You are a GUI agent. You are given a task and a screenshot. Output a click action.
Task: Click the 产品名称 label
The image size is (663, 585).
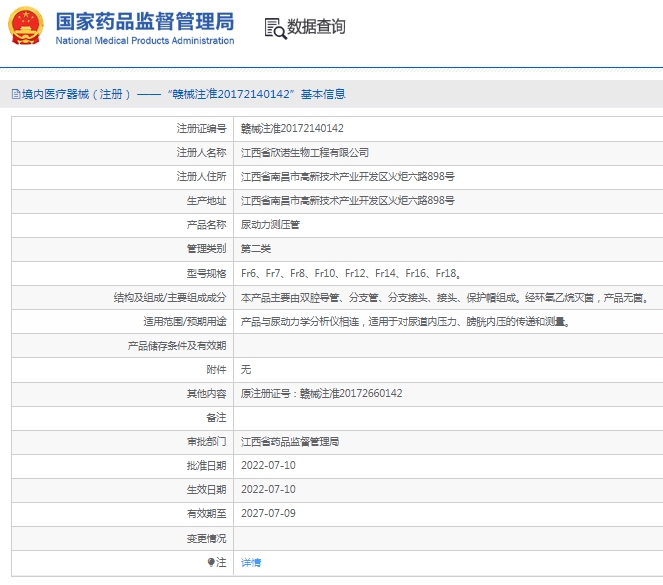click(206, 225)
